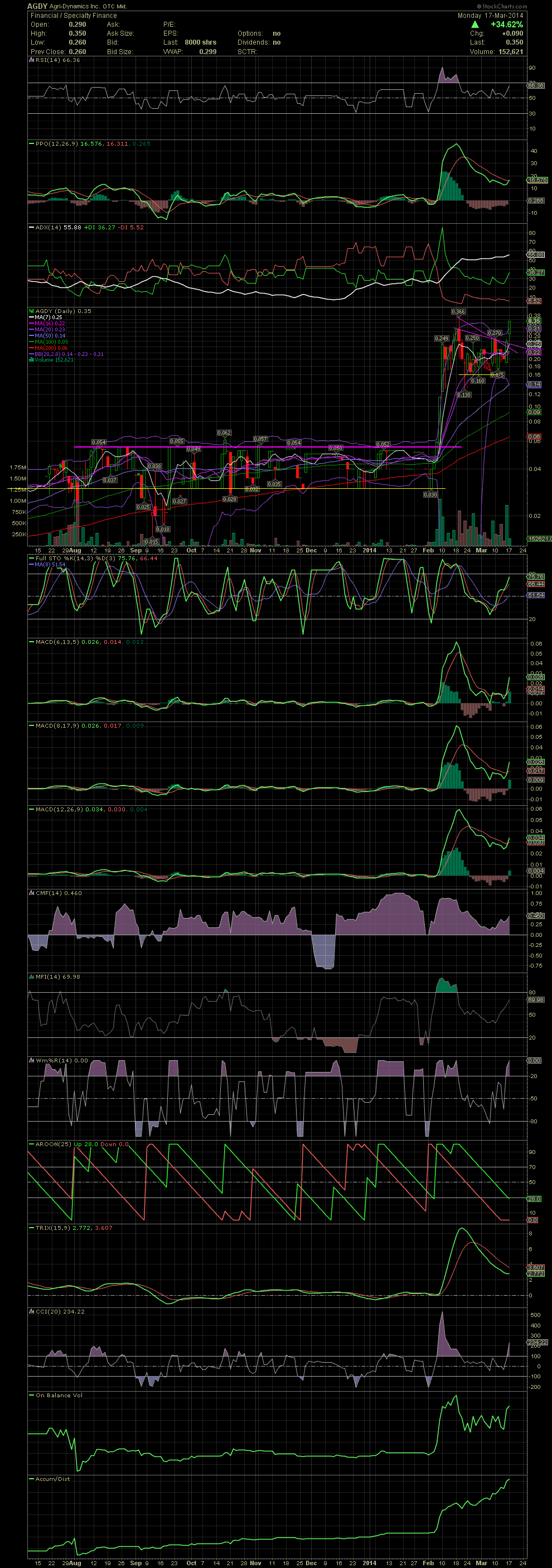The height and width of the screenshot is (1568, 552).
Task: Click the 0.015 September low annotation
Action: point(152,541)
